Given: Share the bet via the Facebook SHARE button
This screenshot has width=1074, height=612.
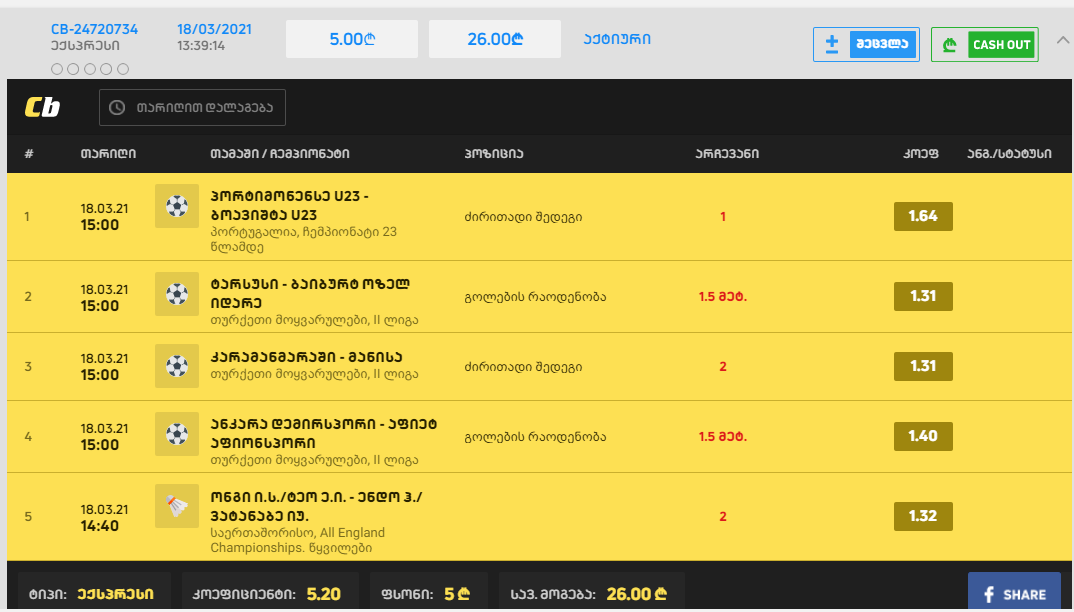Looking at the screenshot, I should [1013, 593].
